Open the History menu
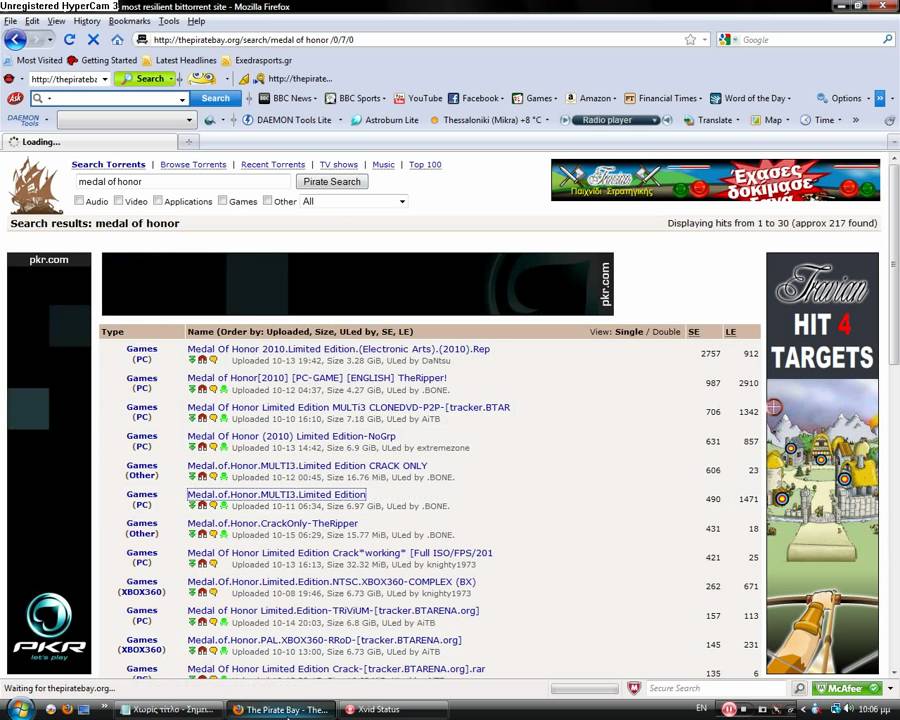 click(x=87, y=21)
